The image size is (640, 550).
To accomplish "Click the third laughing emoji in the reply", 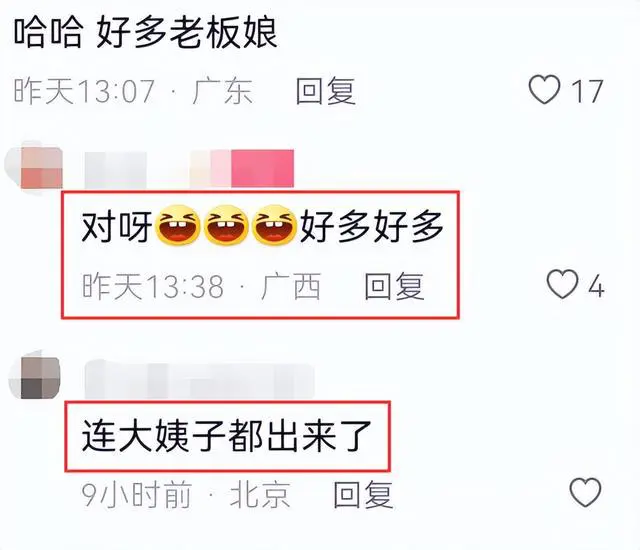I will [274, 225].
